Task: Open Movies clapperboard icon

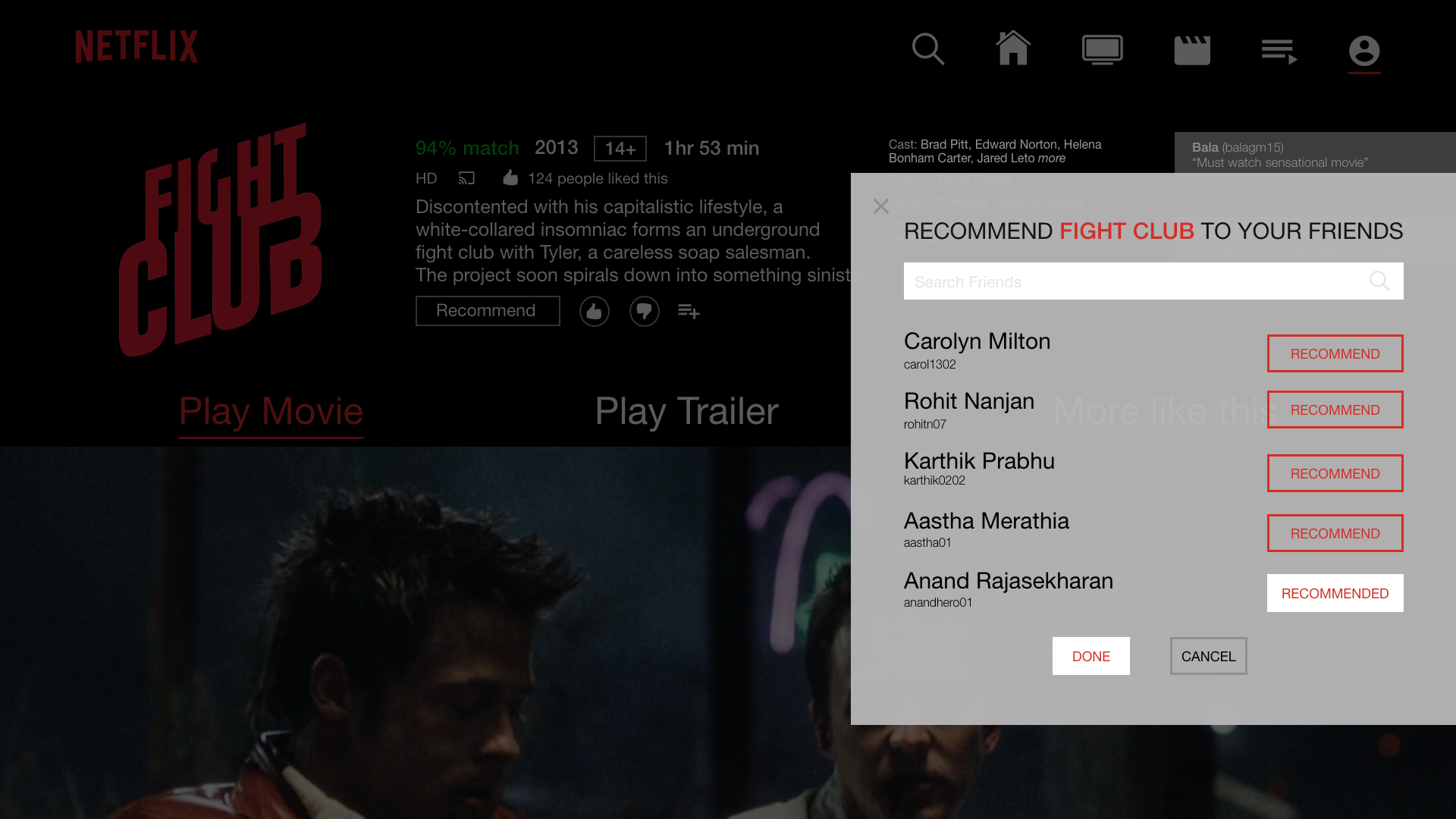Action: click(1192, 50)
